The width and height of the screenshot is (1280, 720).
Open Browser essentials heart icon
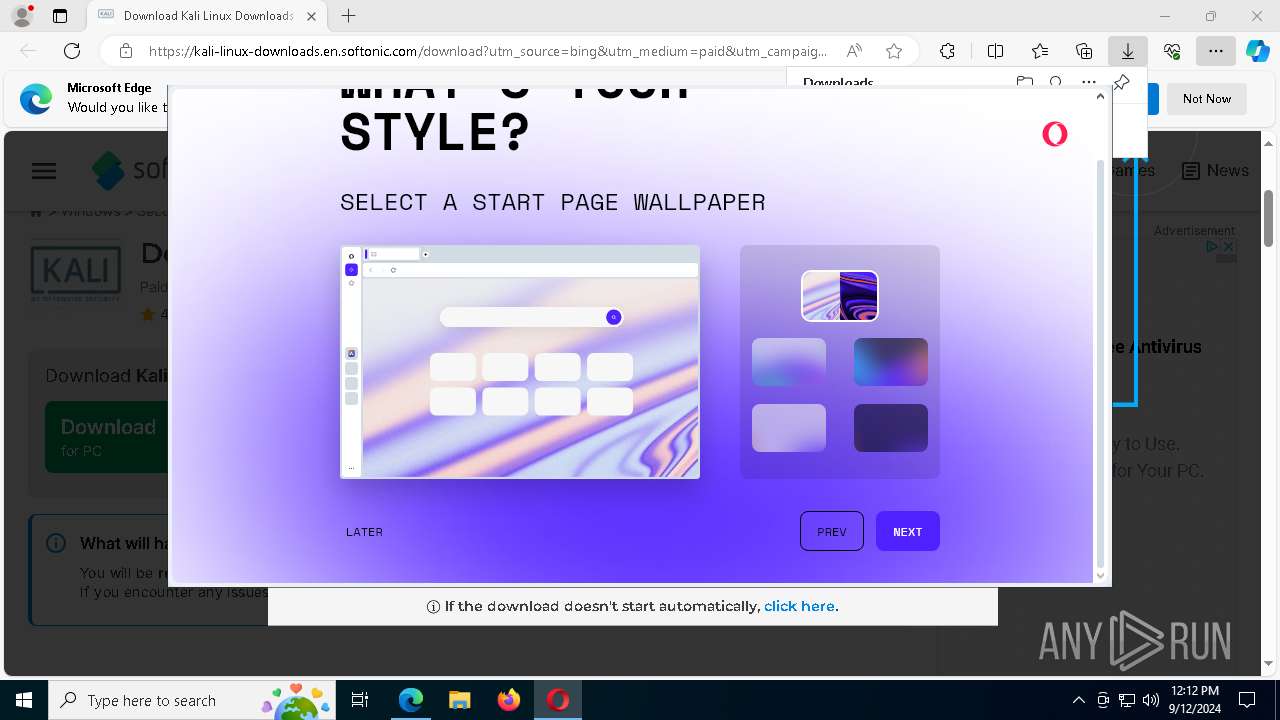coord(1172,51)
